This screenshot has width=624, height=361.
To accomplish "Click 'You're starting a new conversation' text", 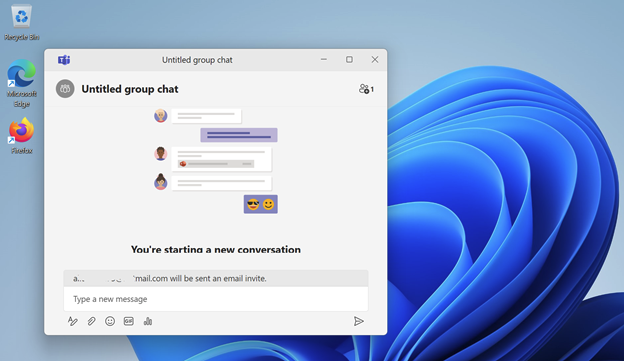I will pos(216,249).
